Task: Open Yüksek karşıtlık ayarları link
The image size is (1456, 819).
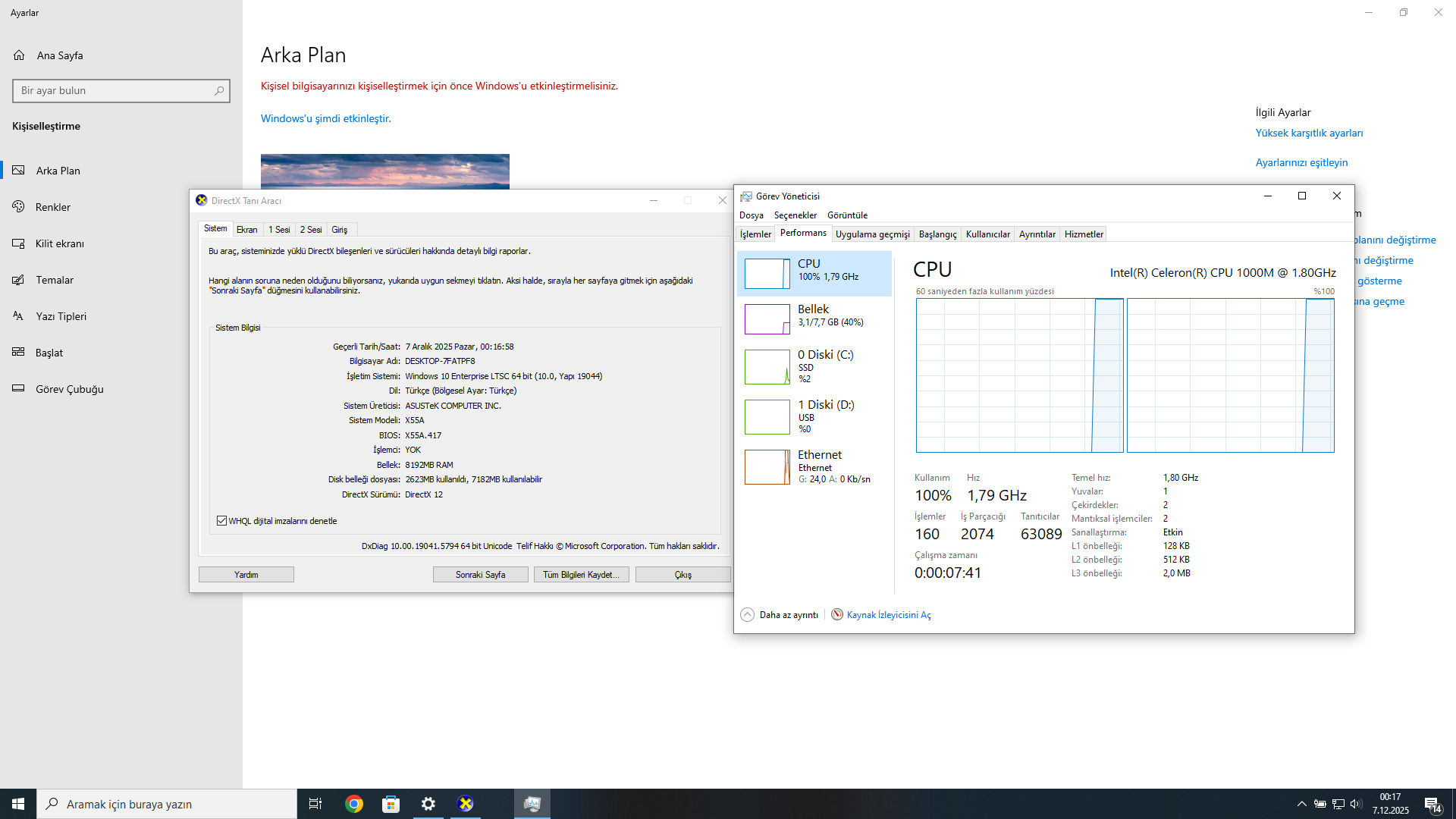Action: (x=1309, y=133)
